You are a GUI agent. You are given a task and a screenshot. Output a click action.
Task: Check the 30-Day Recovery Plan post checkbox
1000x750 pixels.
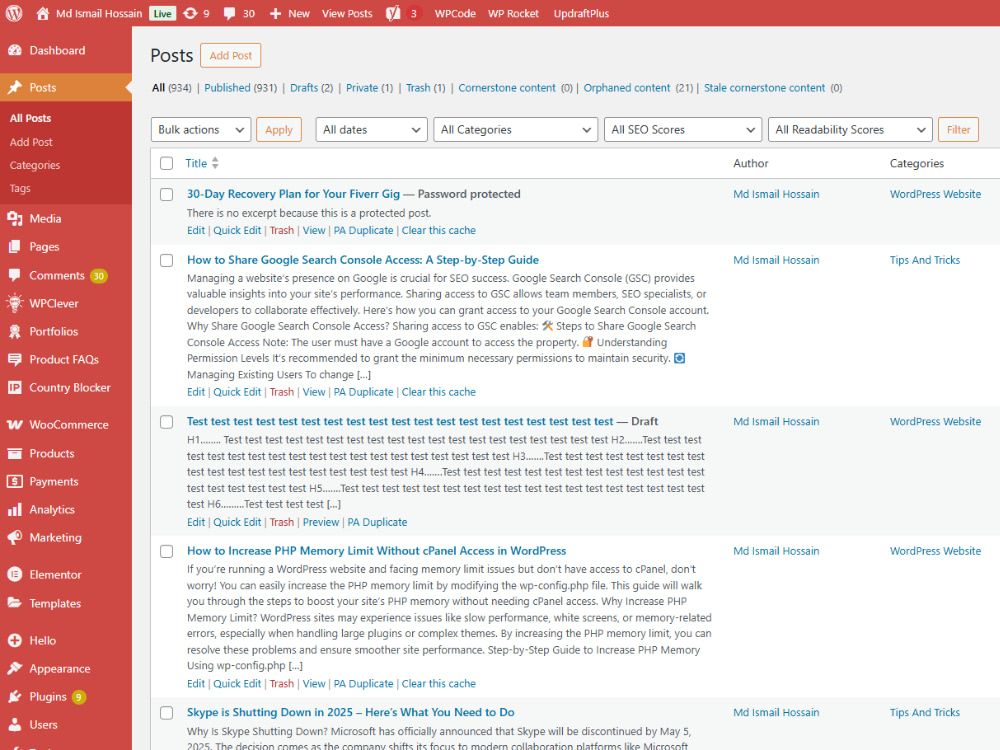166,195
